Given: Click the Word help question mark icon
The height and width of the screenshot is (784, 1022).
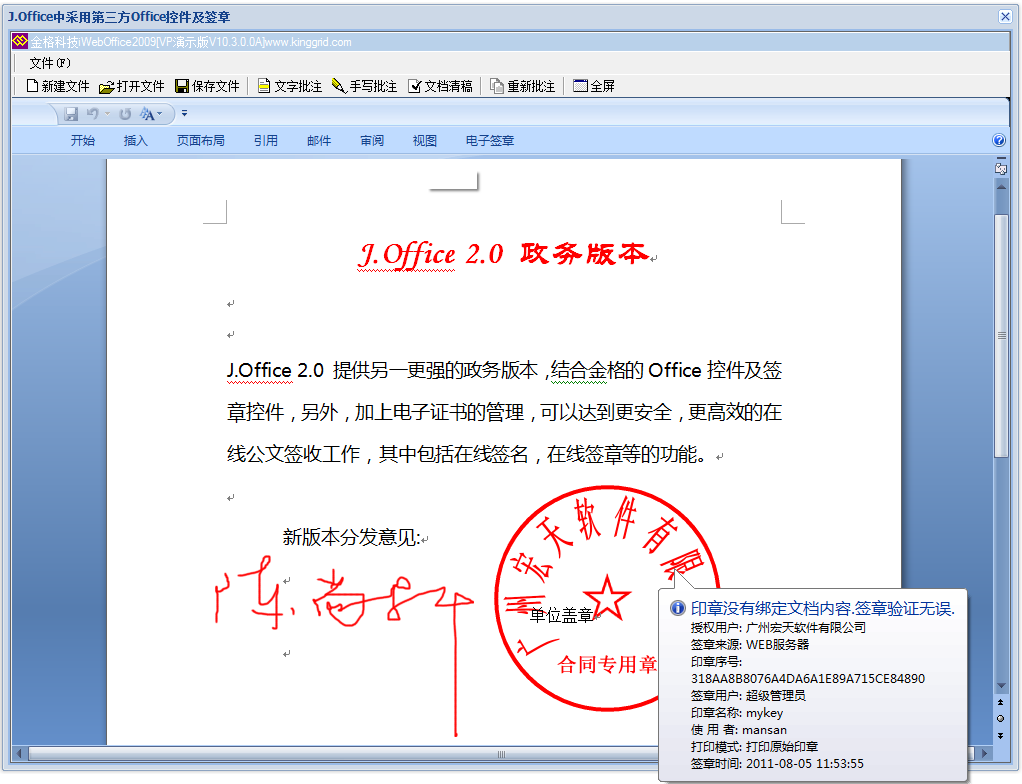Looking at the screenshot, I should pyautogui.click(x=999, y=140).
